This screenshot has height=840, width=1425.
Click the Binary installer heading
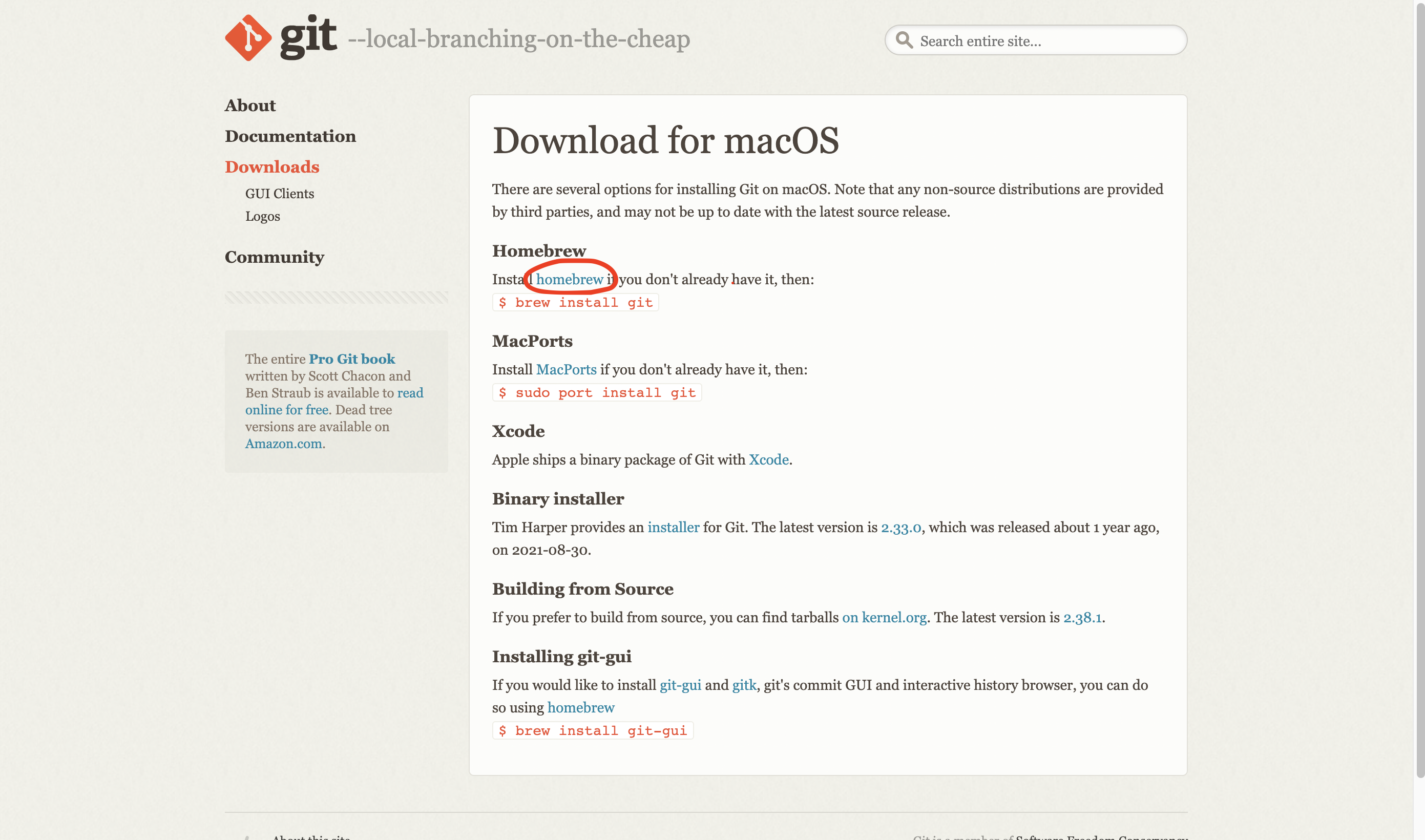pos(557,499)
